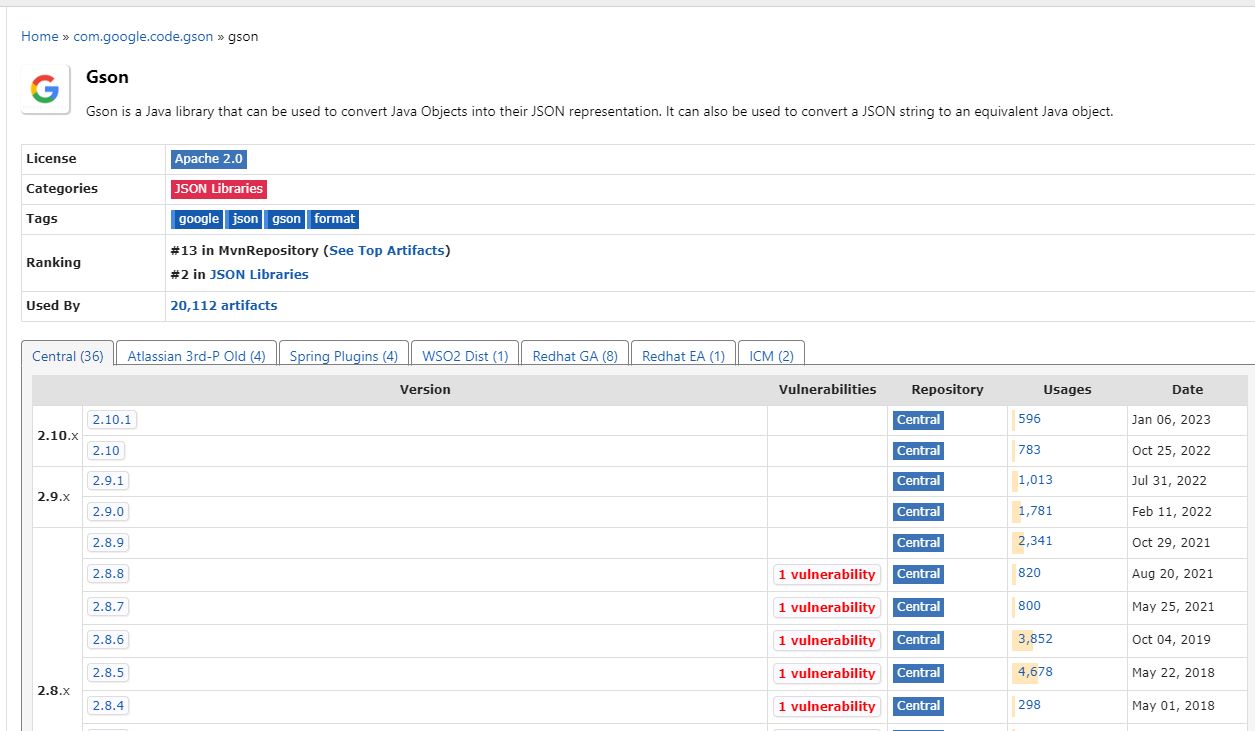Open version 2.8.8
The height and width of the screenshot is (731, 1255).
click(x=108, y=574)
